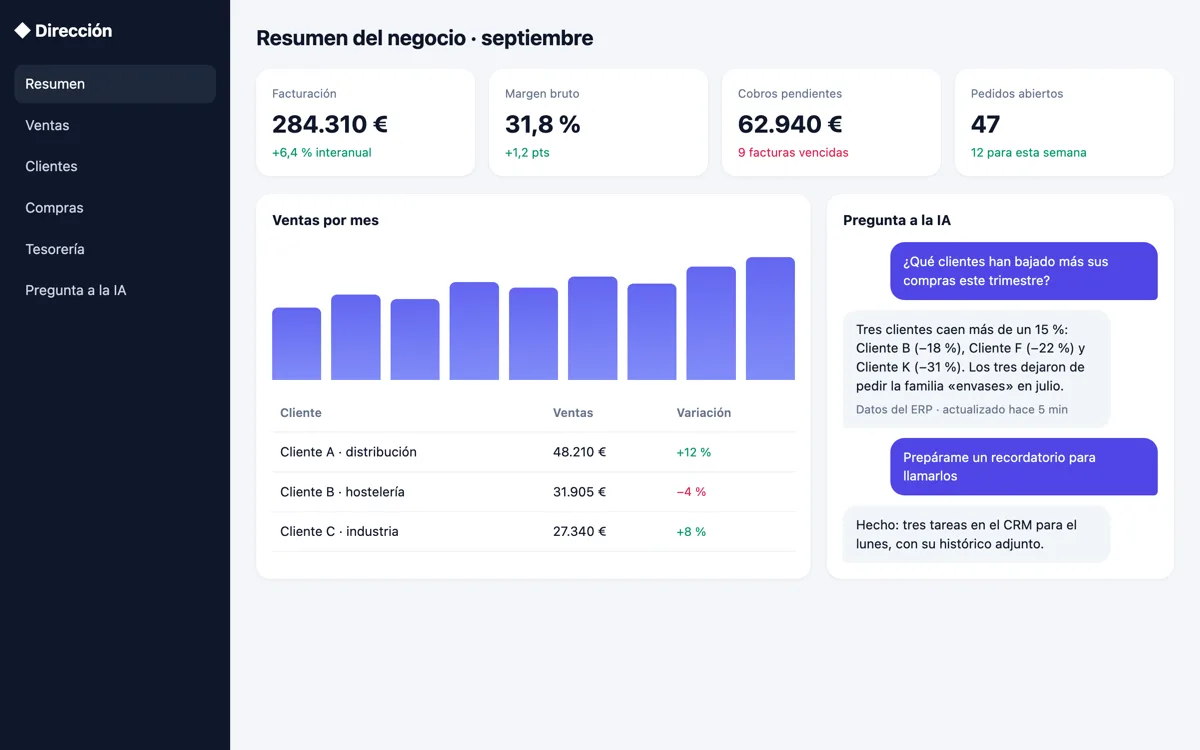Open Pregunta a la IA sidebar item

(x=115, y=290)
